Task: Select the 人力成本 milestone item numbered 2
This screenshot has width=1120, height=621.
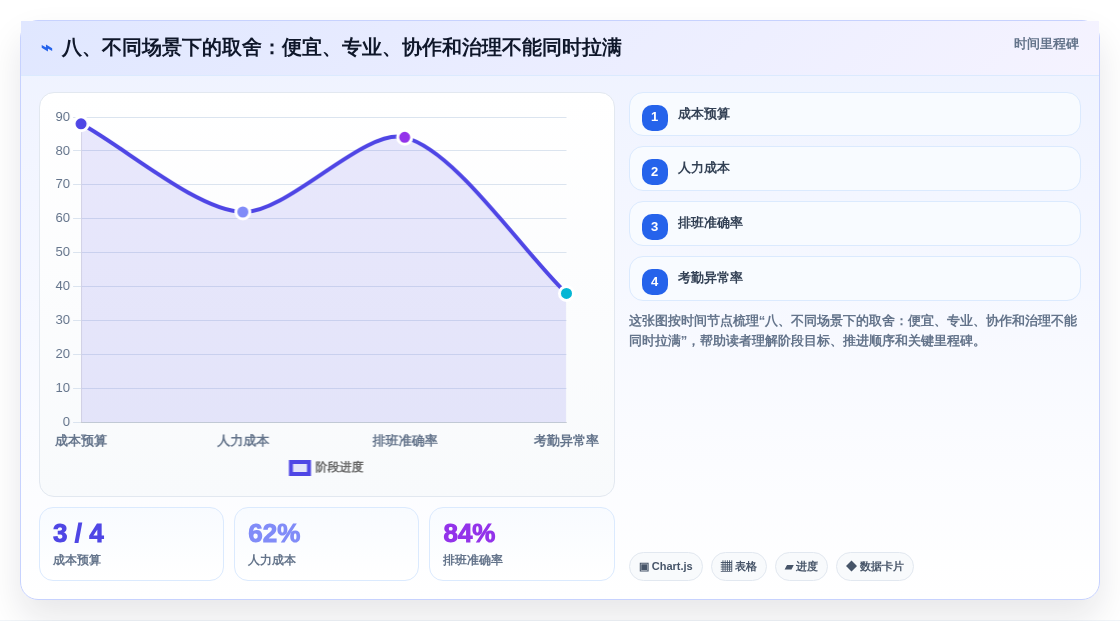Action: [x=854, y=169]
